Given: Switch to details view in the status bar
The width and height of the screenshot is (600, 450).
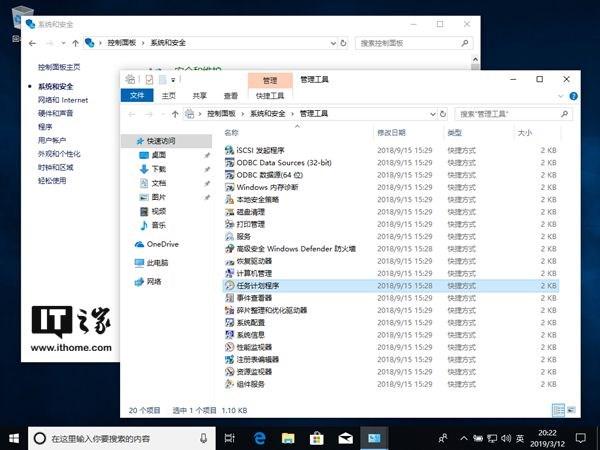Looking at the screenshot, I should click(x=558, y=410).
